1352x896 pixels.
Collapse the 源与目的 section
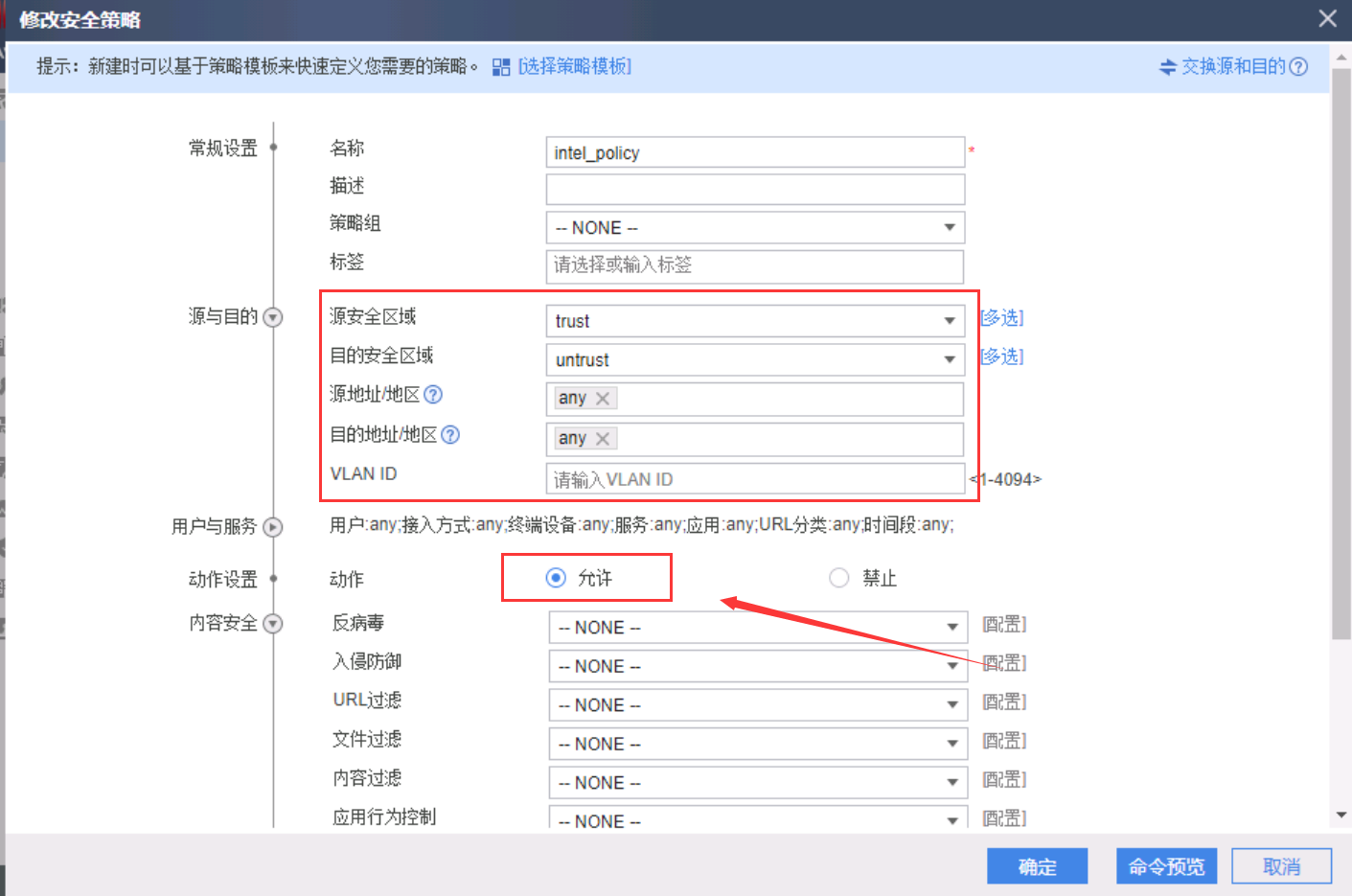point(273,317)
